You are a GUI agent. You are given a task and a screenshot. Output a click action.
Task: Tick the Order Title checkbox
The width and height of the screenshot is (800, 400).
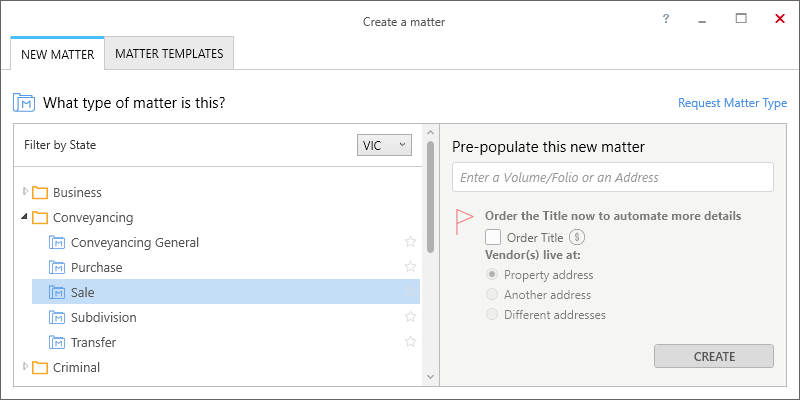tap(493, 237)
